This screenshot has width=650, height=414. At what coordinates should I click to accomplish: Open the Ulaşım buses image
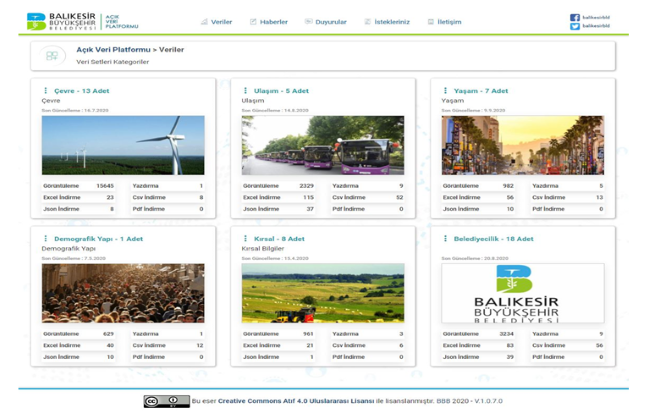[x=323, y=145]
